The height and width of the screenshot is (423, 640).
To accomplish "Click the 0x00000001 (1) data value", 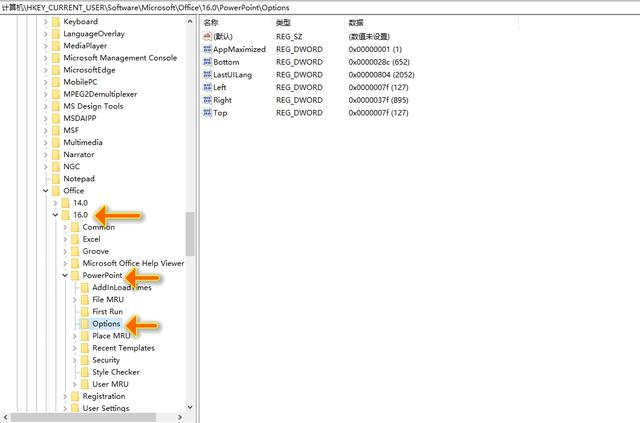I will pos(375,49).
